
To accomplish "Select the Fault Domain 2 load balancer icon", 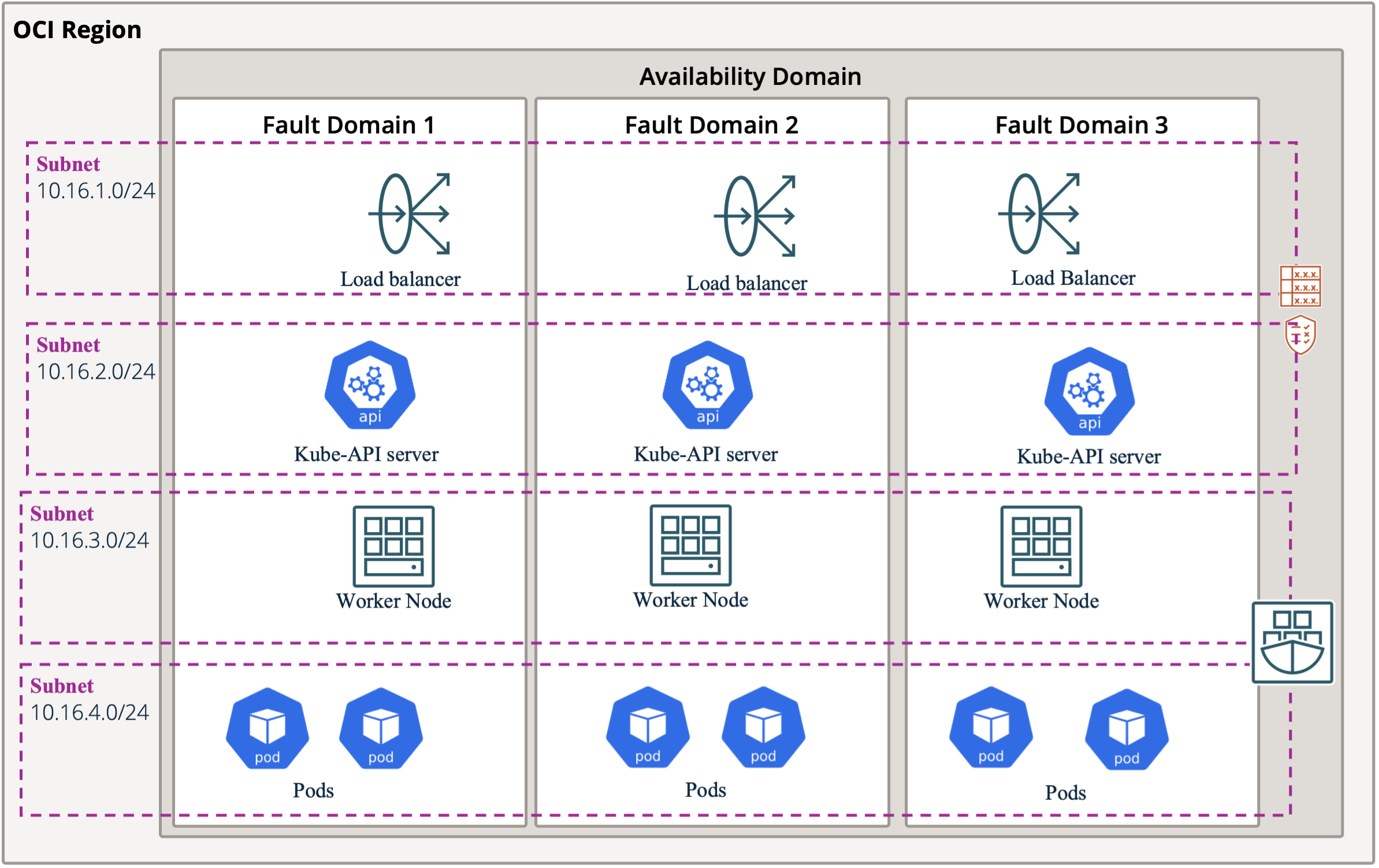I will tap(755, 216).
